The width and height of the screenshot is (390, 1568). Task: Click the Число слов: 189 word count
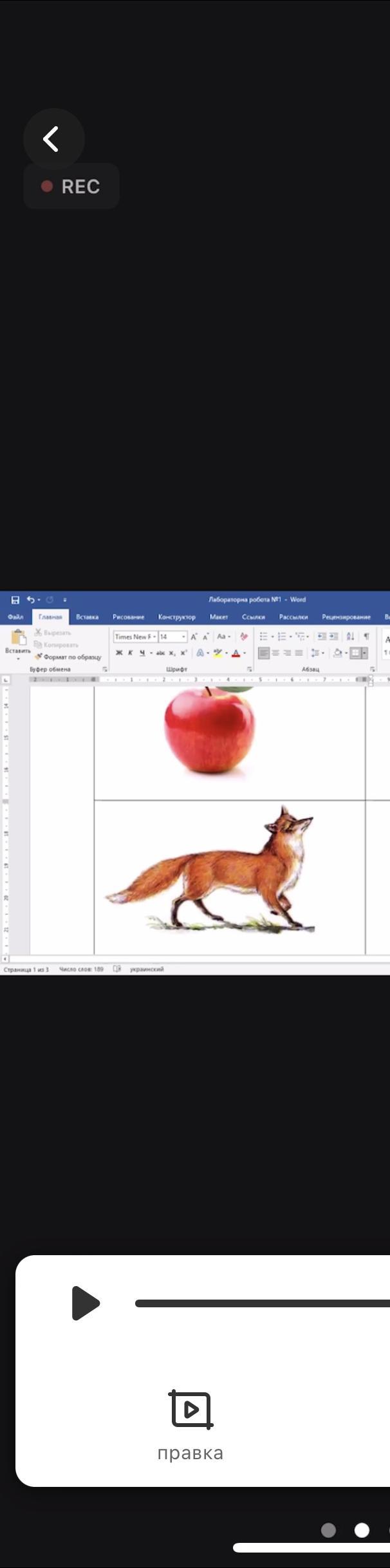coord(81,969)
